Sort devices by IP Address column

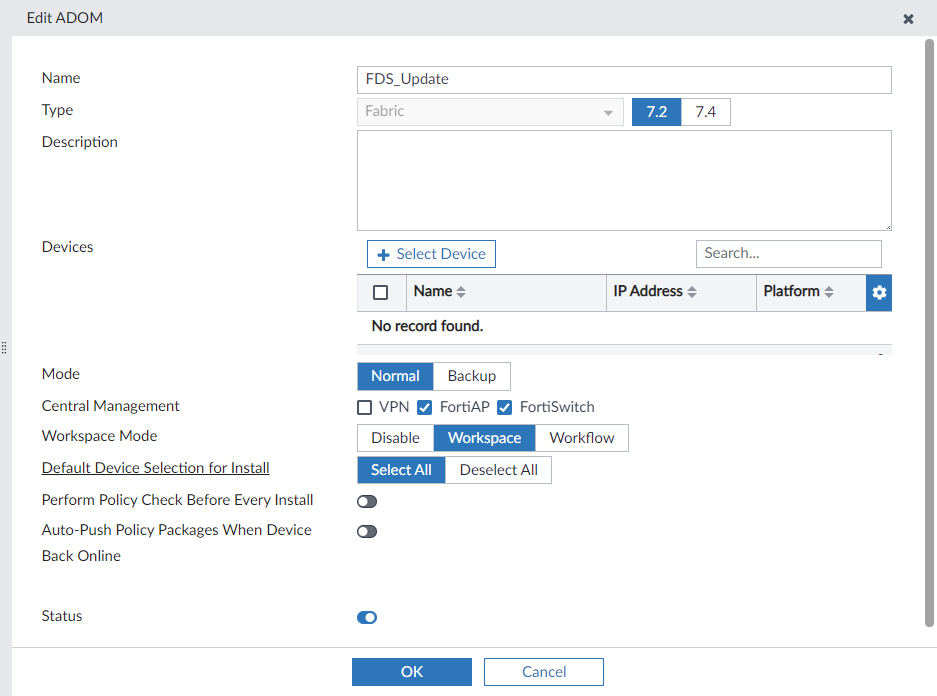(x=691, y=292)
